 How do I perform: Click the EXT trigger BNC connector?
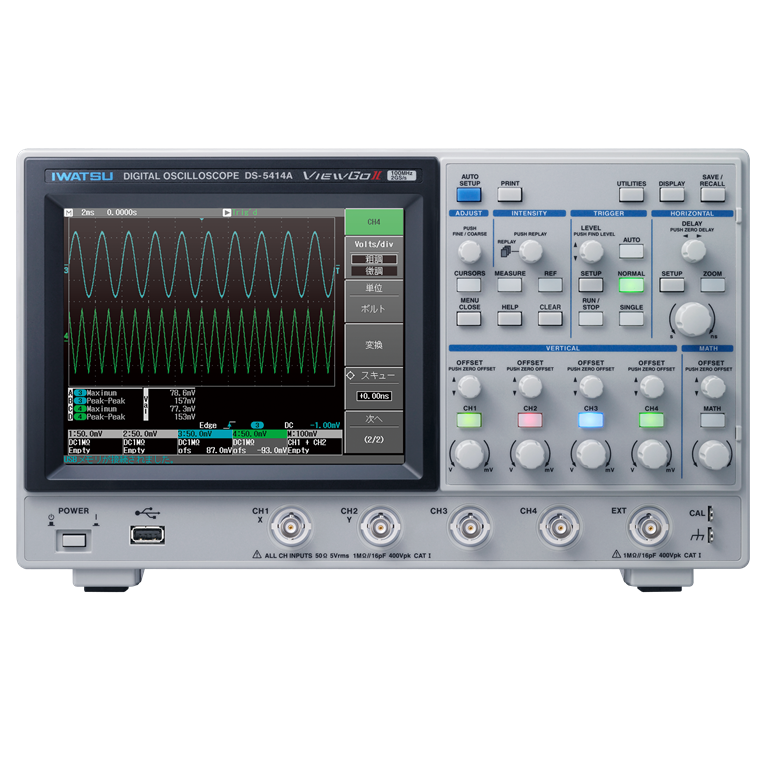coord(649,527)
